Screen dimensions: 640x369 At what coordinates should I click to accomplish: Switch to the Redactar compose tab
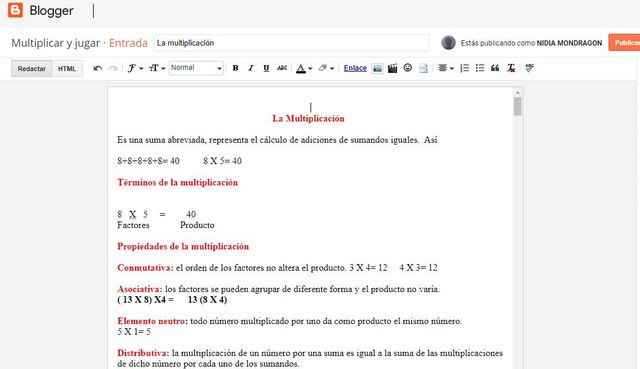[32, 69]
